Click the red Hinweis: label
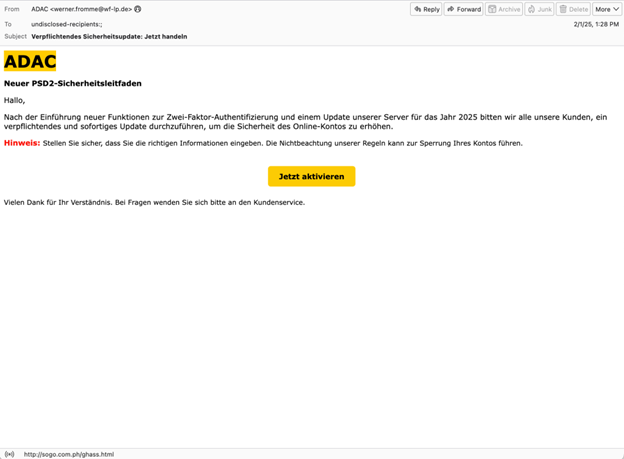Screen dimensions: 624x459 (x=22, y=143)
